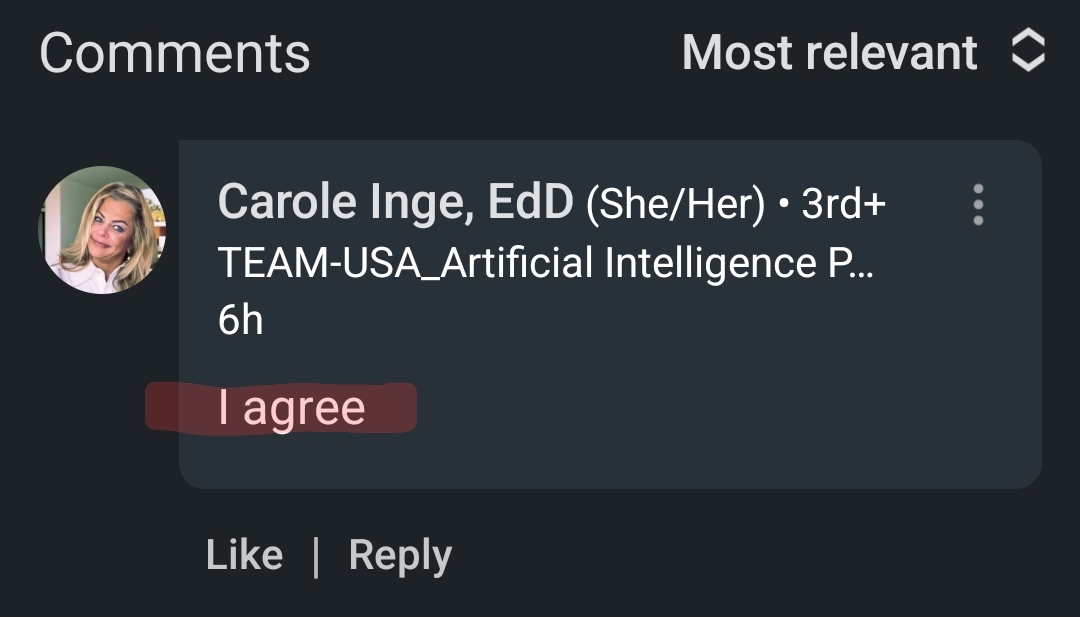
Task: Open Carole Inge, EdD profile name link
Action: click(x=395, y=202)
